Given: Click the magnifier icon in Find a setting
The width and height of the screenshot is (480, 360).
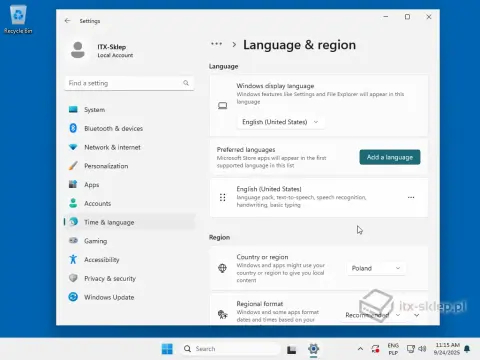Looking at the screenshot, I should (186, 83).
